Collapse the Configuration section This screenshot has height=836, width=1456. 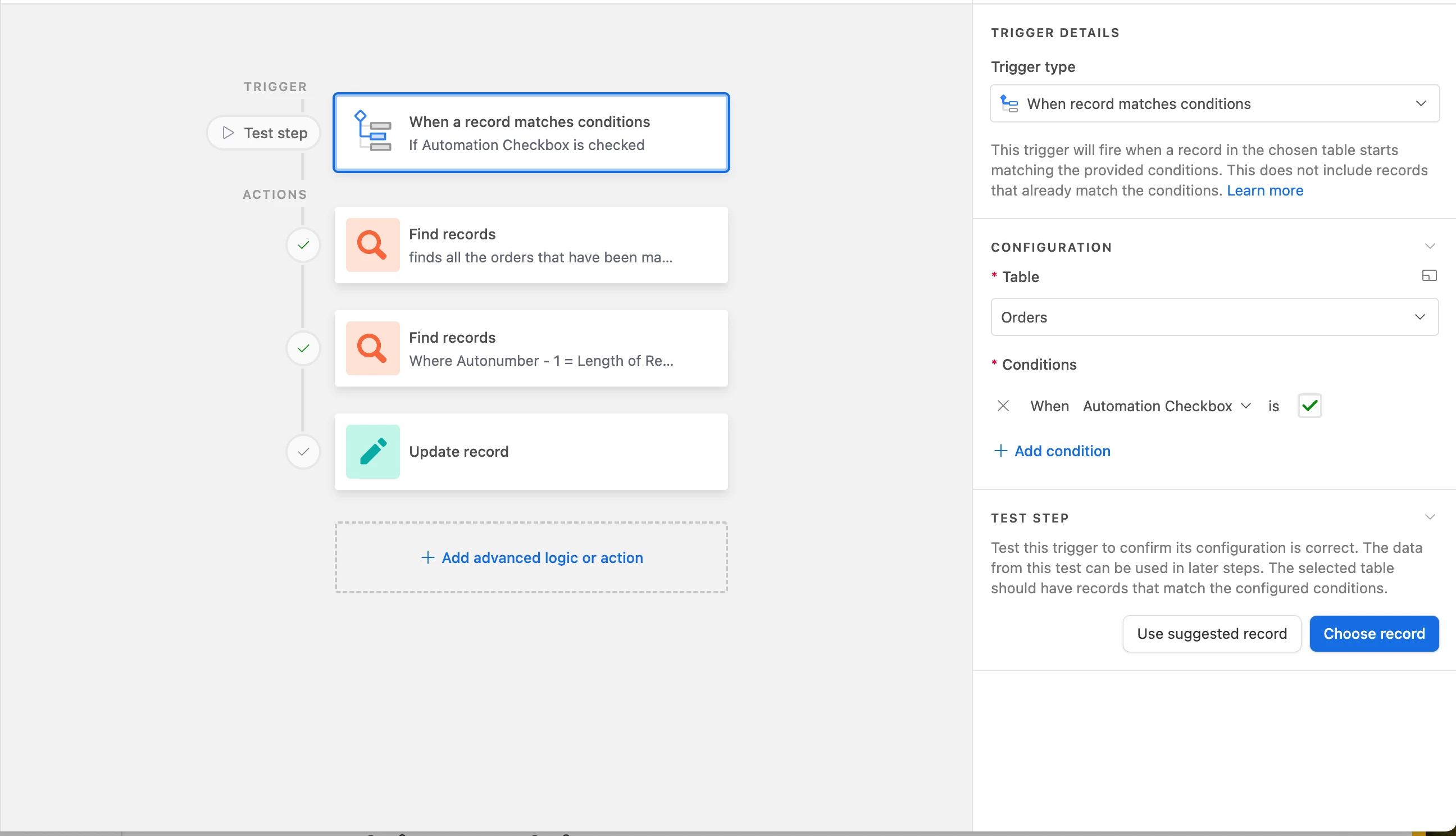pos(1429,247)
